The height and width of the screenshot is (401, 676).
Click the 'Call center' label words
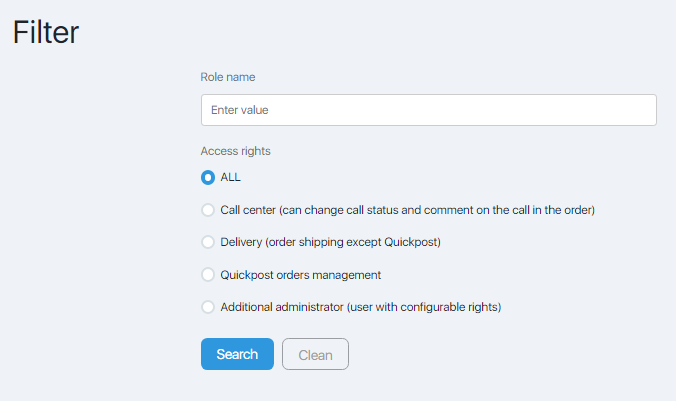[x=248, y=210]
